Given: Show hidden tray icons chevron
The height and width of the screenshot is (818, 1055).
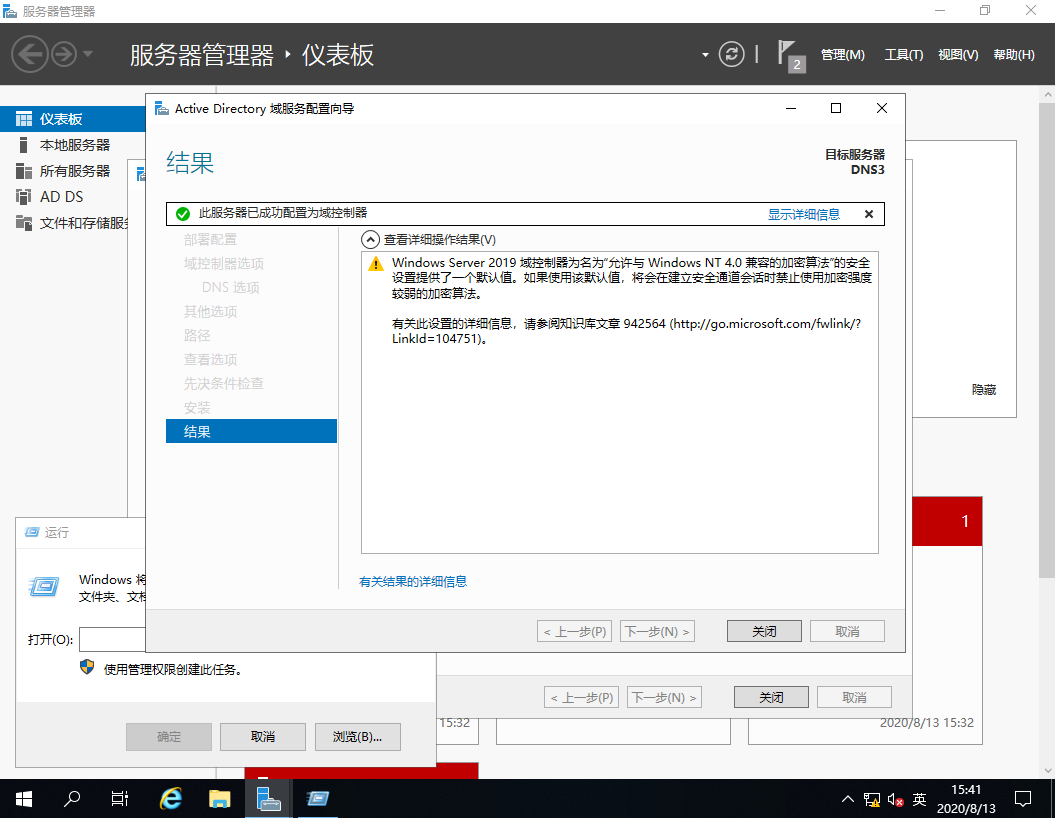Looking at the screenshot, I should coord(848,798).
